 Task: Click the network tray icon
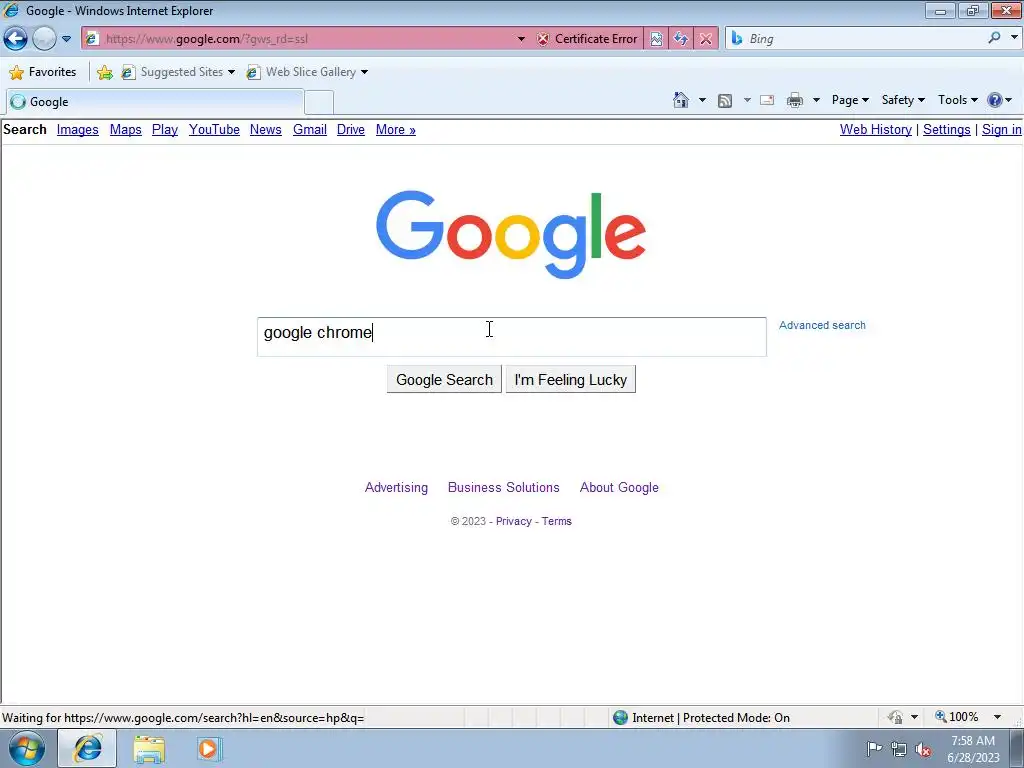pyautogui.click(x=899, y=749)
